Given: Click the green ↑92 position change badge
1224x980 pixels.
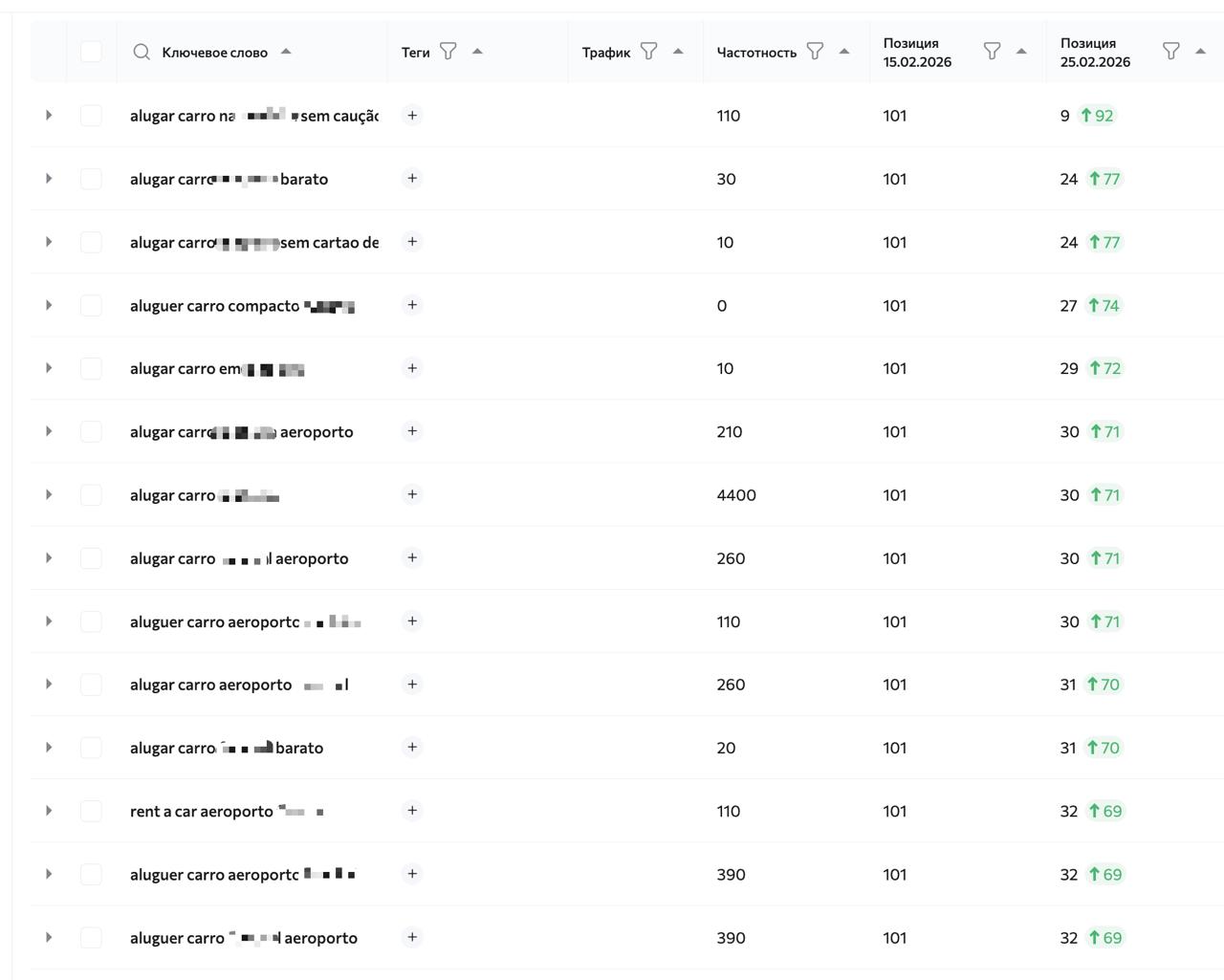Looking at the screenshot, I should (1098, 116).
